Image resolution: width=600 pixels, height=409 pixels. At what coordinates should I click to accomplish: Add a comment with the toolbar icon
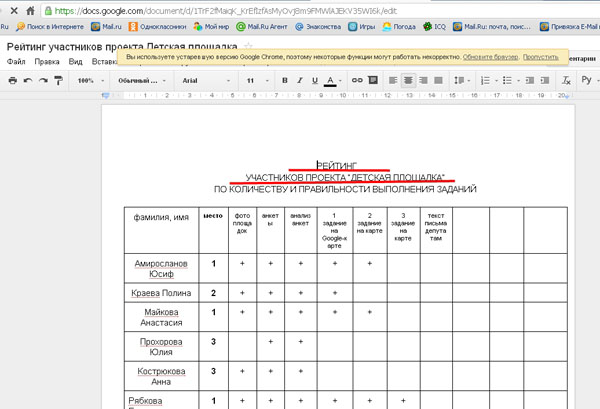372,80
